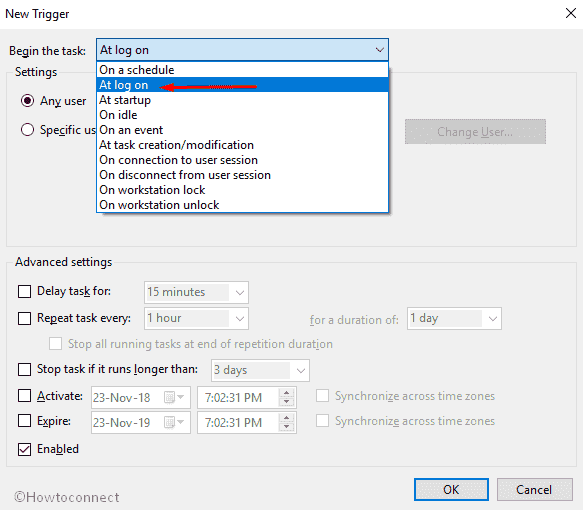Open the Begin the task dropdown
The image size is (583, 510).
(x=242, y=50)
